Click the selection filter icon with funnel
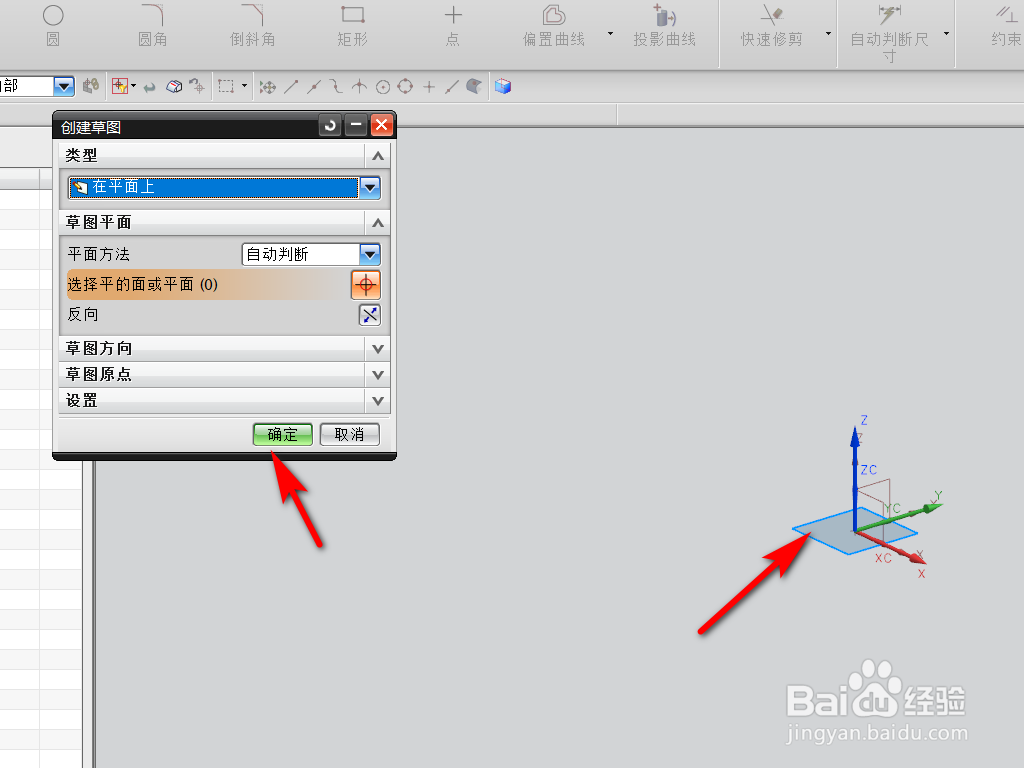Screen dimensions: 1024x768 coord(120,86)
